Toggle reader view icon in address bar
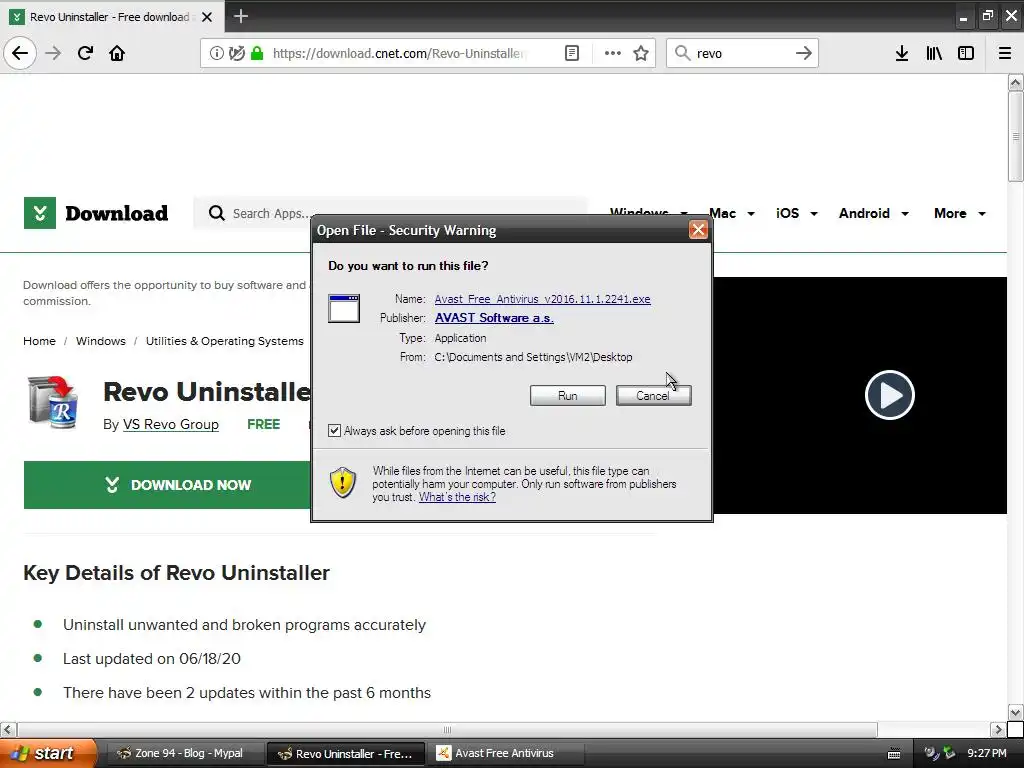 571,53
